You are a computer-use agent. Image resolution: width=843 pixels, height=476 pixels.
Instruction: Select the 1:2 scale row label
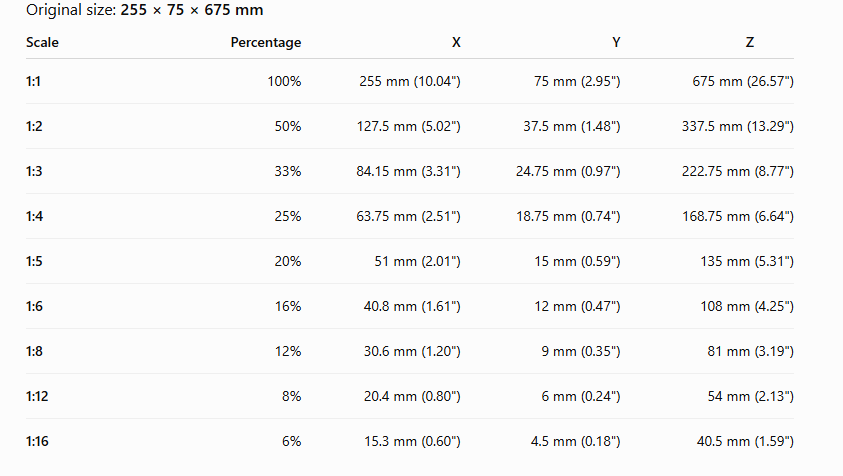34,126
